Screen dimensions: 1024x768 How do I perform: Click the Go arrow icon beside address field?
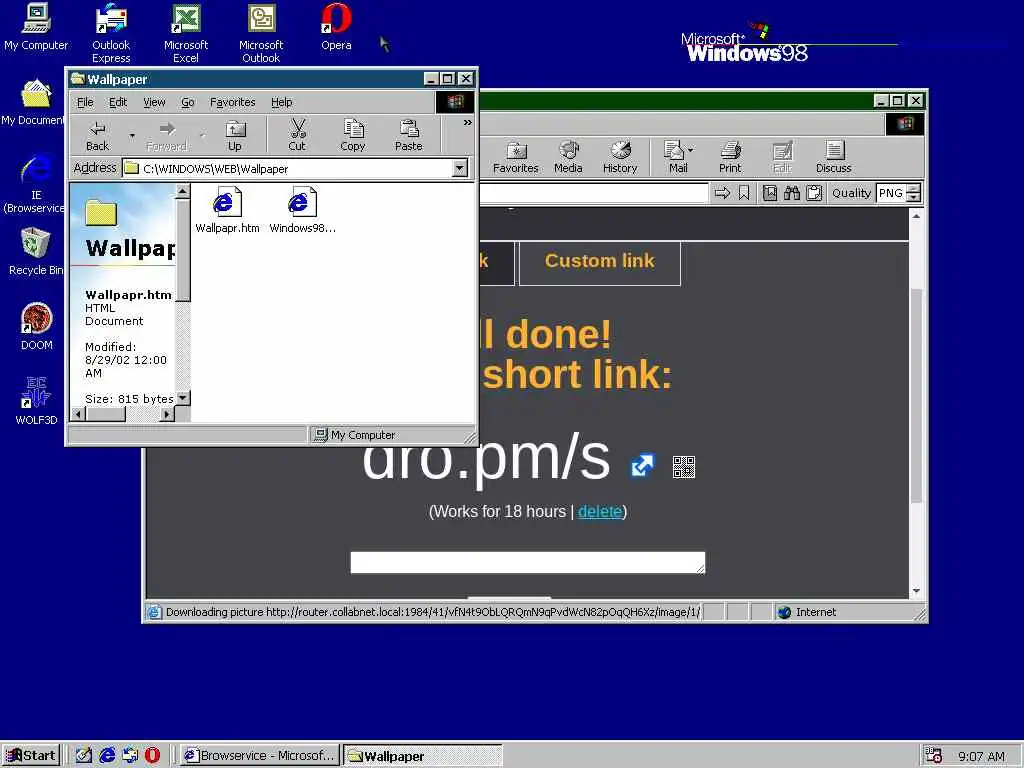(x=722, y=193)
